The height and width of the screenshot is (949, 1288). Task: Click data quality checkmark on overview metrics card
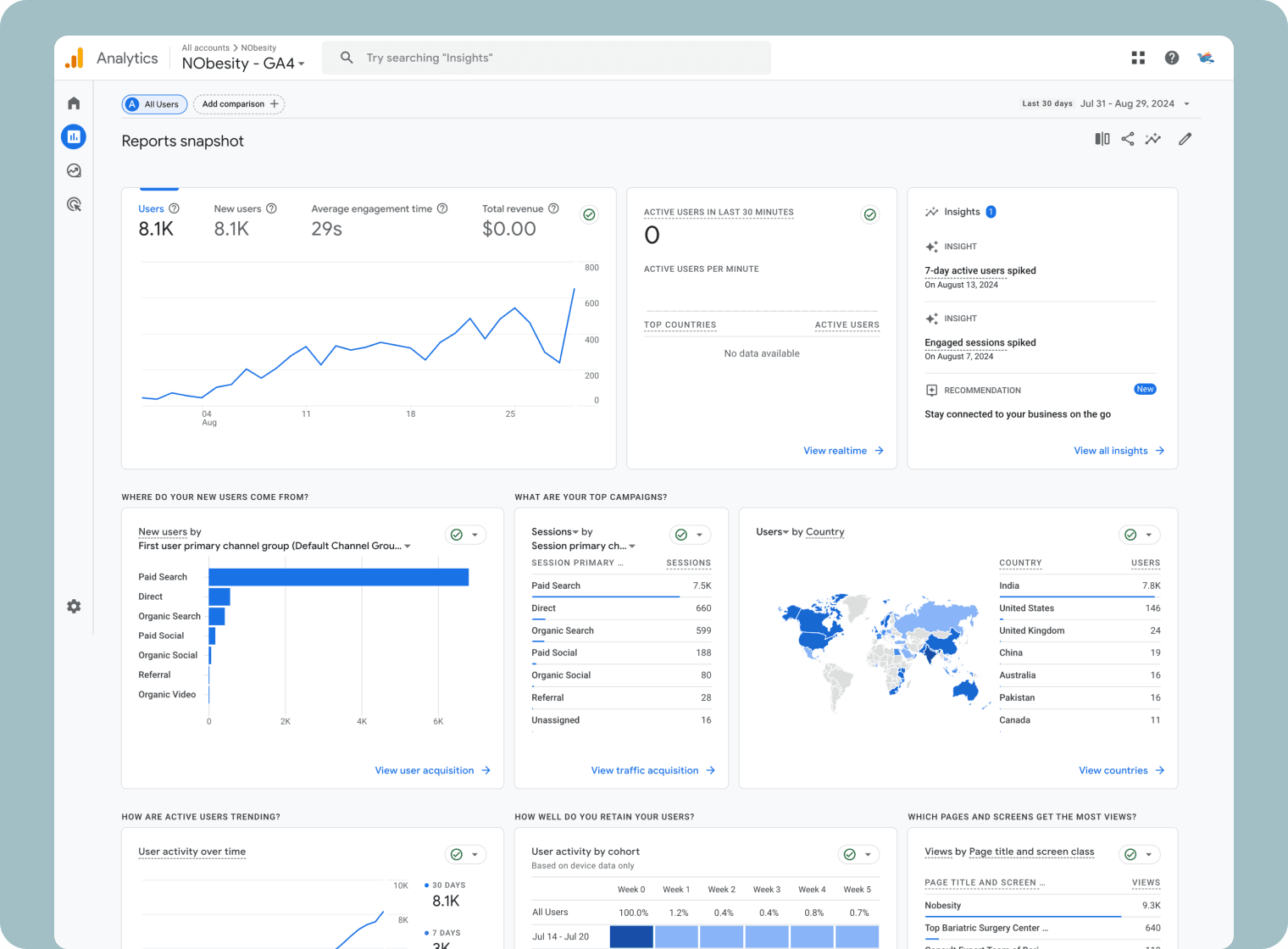click(x=589, y=214)
